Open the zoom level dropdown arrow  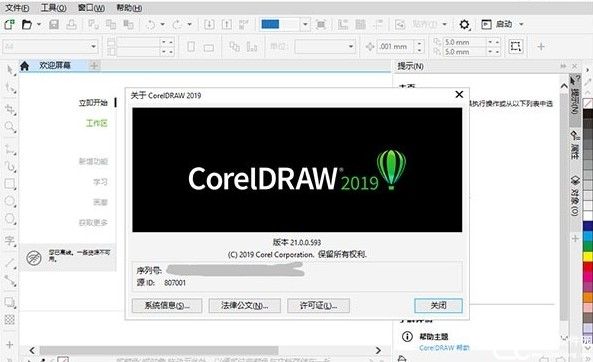pyautogui.click(x=305, y=25)
